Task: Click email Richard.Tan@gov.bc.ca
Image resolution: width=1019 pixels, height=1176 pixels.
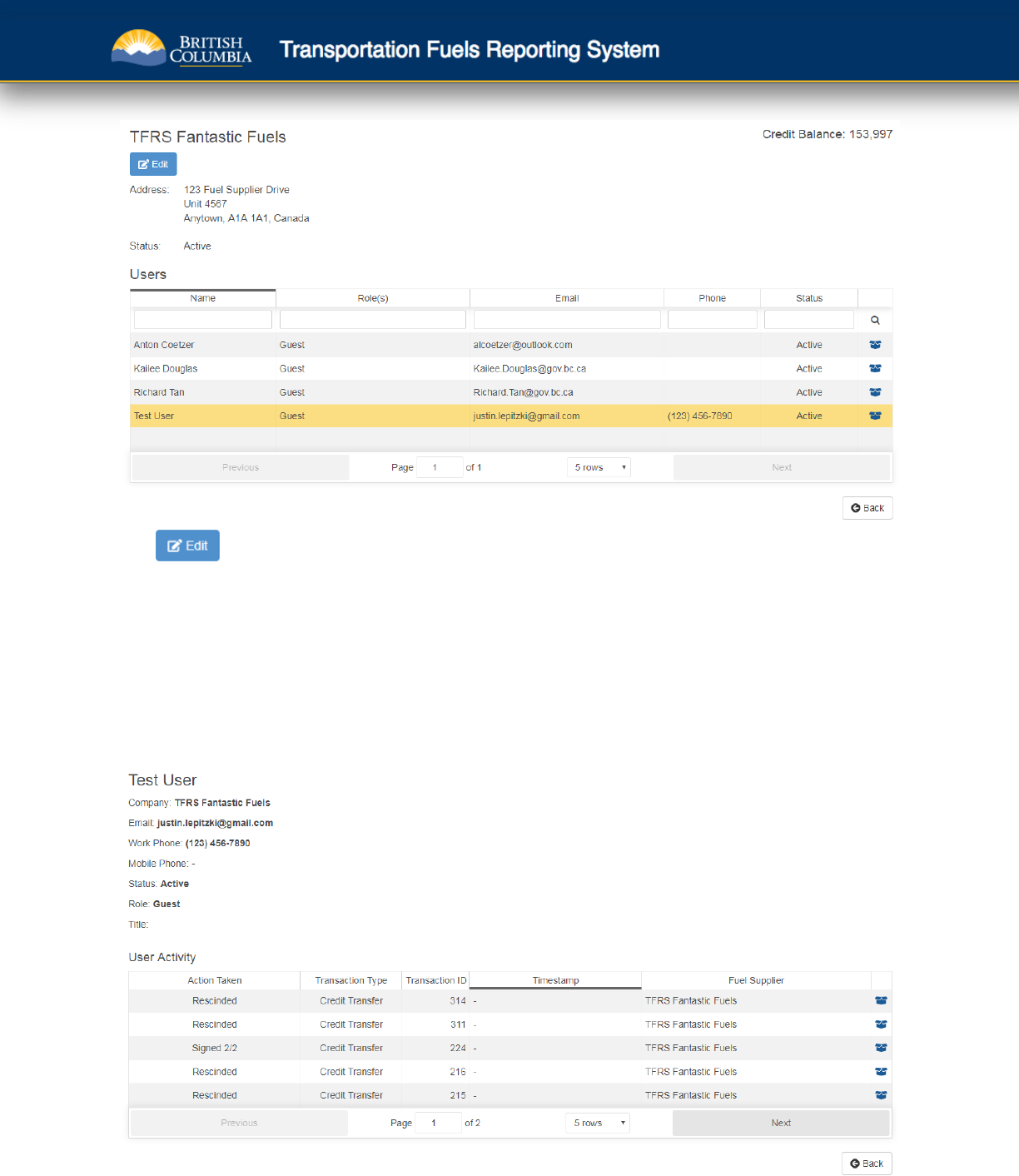Action: [524, 392]
